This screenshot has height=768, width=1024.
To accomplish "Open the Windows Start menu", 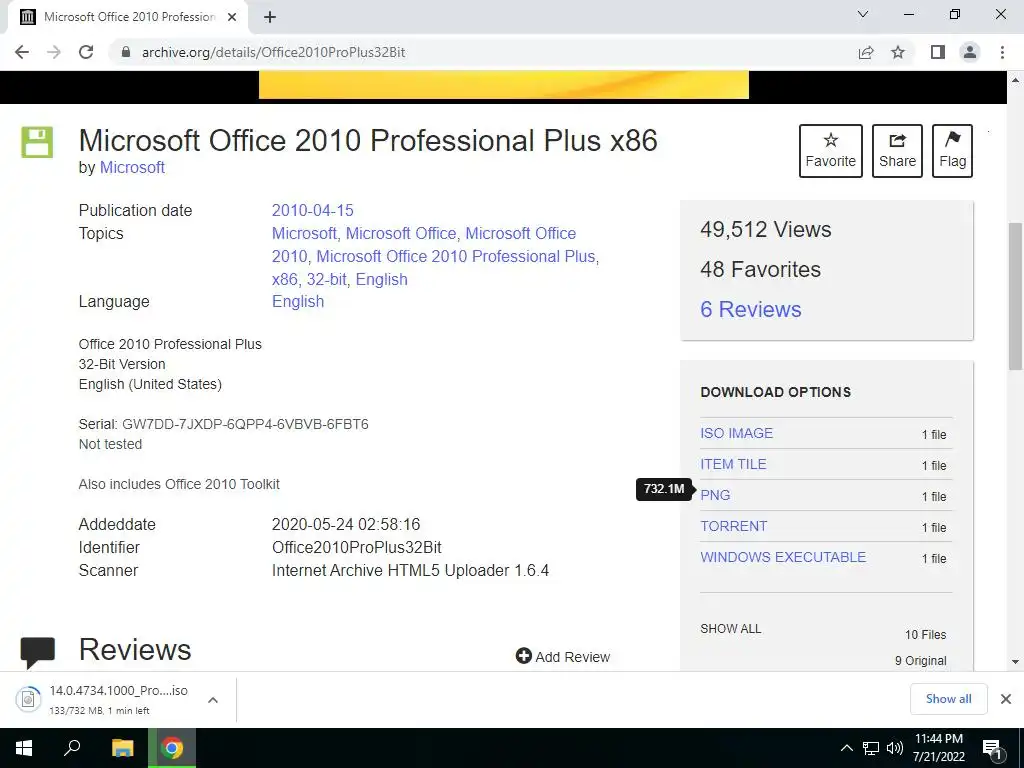I will [x=24, y=748].
